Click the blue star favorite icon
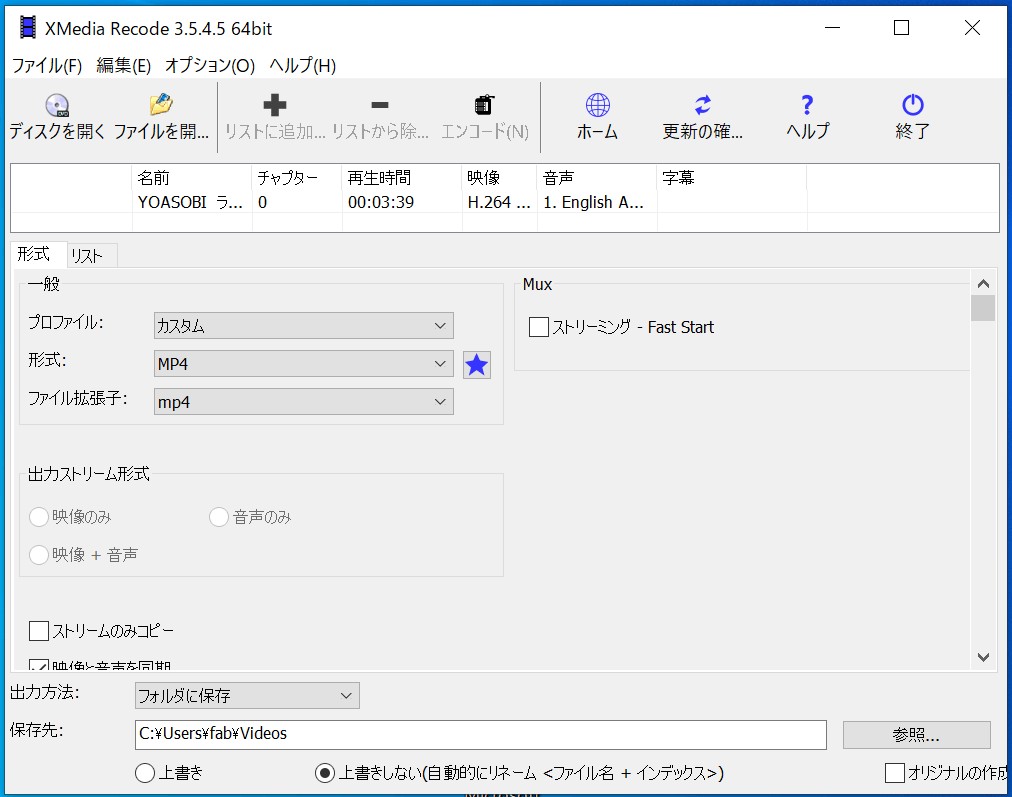The width and height of the screenshot is (1012, 797). pyautogui.click(x=477, y=365)
